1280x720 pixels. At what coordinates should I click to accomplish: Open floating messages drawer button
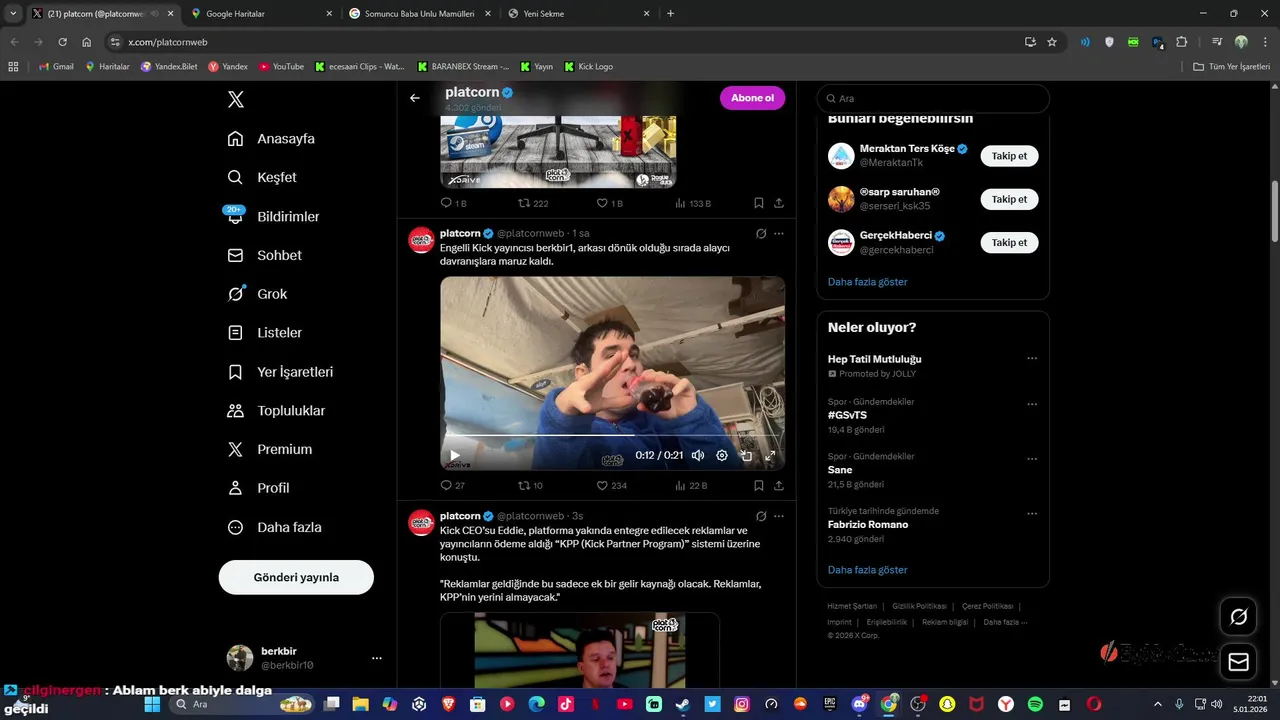(1238, 662)
